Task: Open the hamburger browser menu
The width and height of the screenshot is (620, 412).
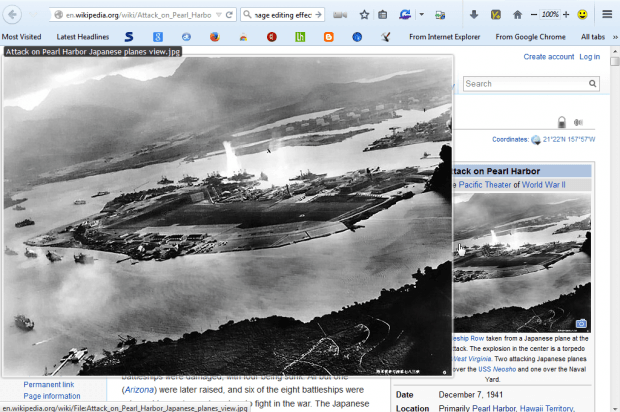Action: coord(607,15)
